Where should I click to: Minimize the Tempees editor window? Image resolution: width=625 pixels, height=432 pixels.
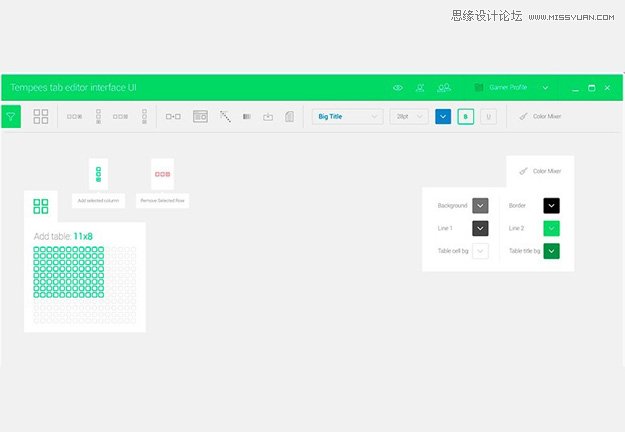575,90
